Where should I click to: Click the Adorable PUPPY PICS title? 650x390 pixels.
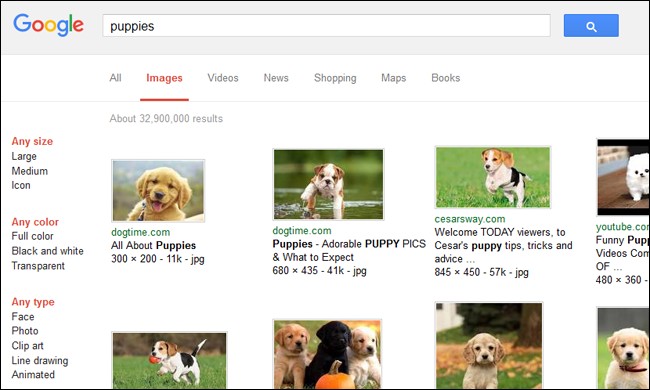click(x=349, y=250)
